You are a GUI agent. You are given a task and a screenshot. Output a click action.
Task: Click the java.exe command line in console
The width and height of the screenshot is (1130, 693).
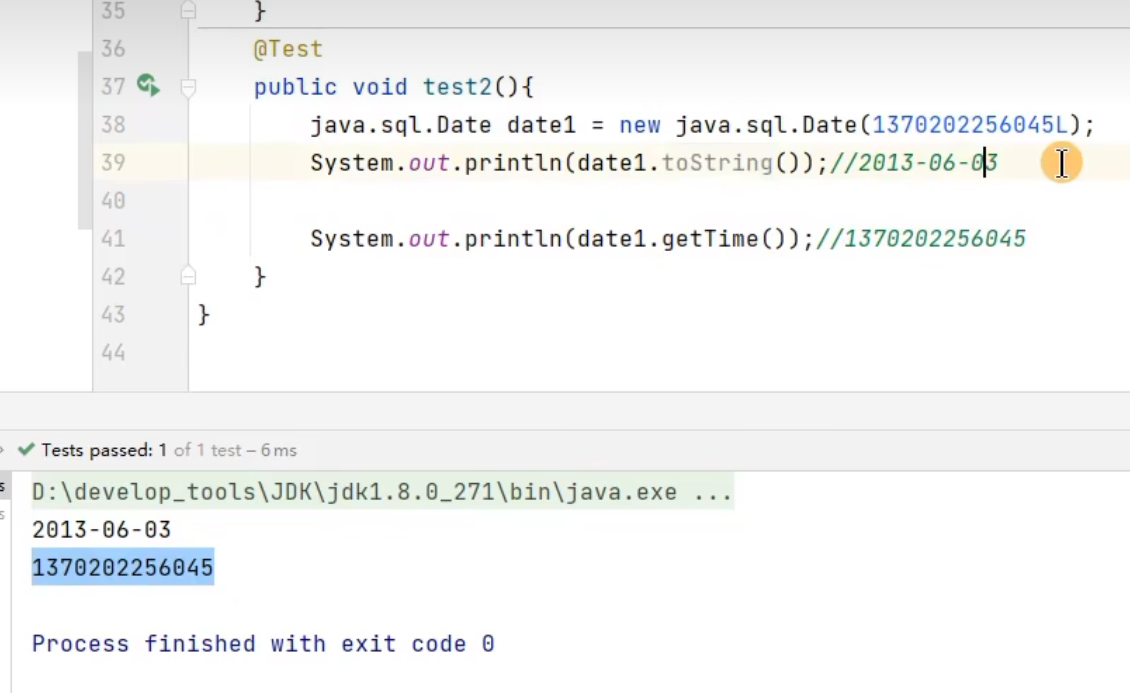click(x=382, y=492)
